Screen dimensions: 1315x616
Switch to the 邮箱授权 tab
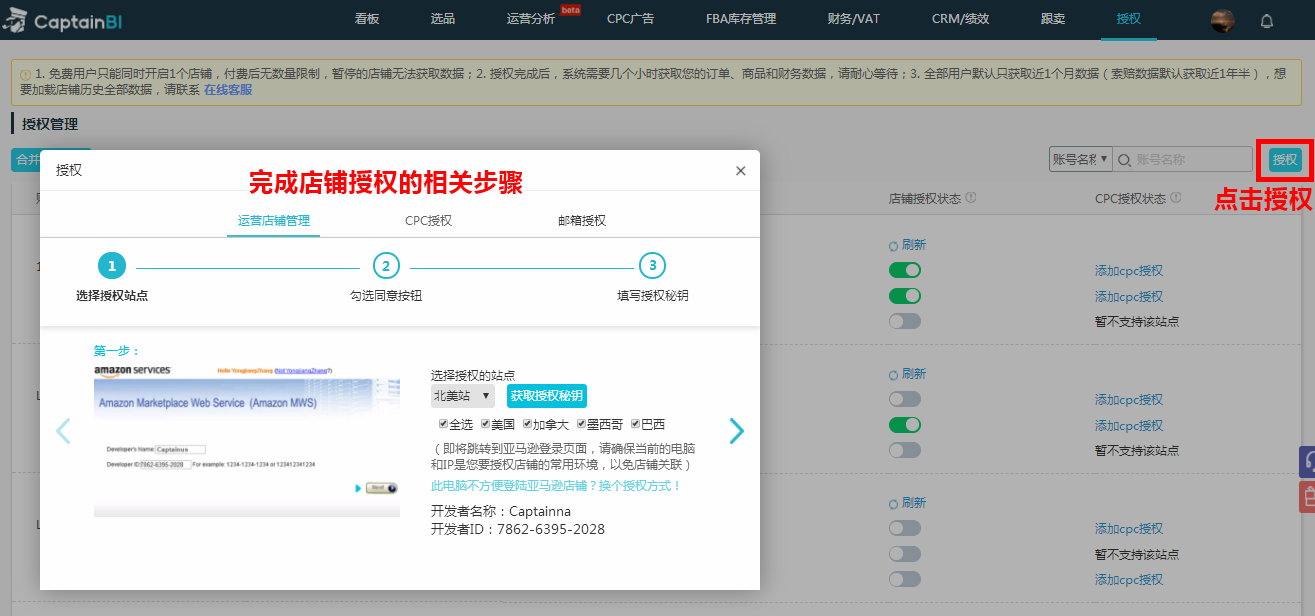[582, 221]
